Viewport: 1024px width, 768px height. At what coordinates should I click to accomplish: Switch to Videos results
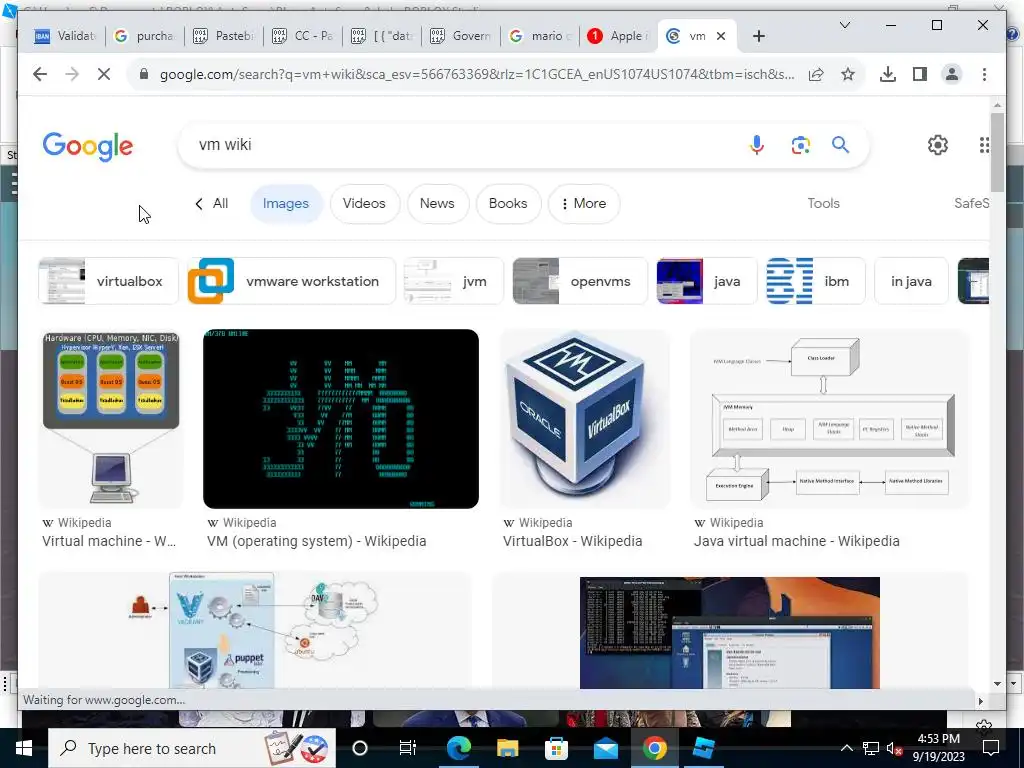(x=364, y=203)
